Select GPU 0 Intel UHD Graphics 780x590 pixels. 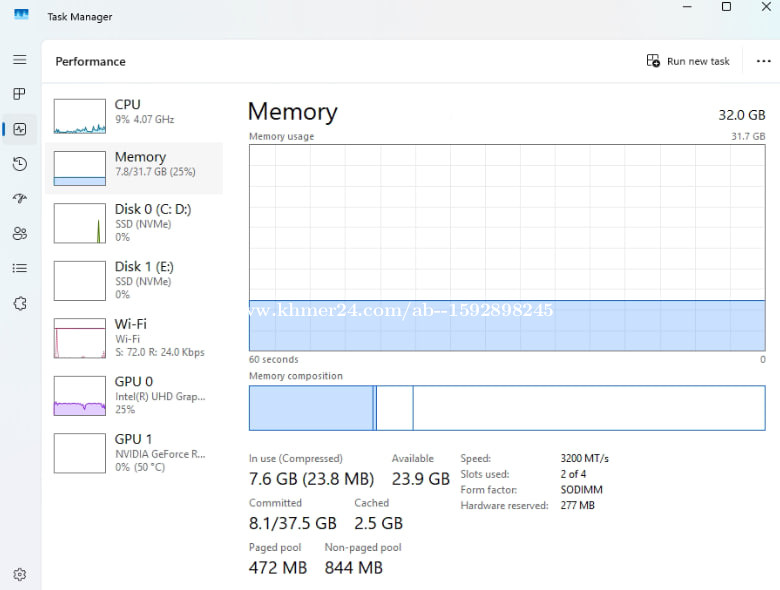tap(133, 395)
